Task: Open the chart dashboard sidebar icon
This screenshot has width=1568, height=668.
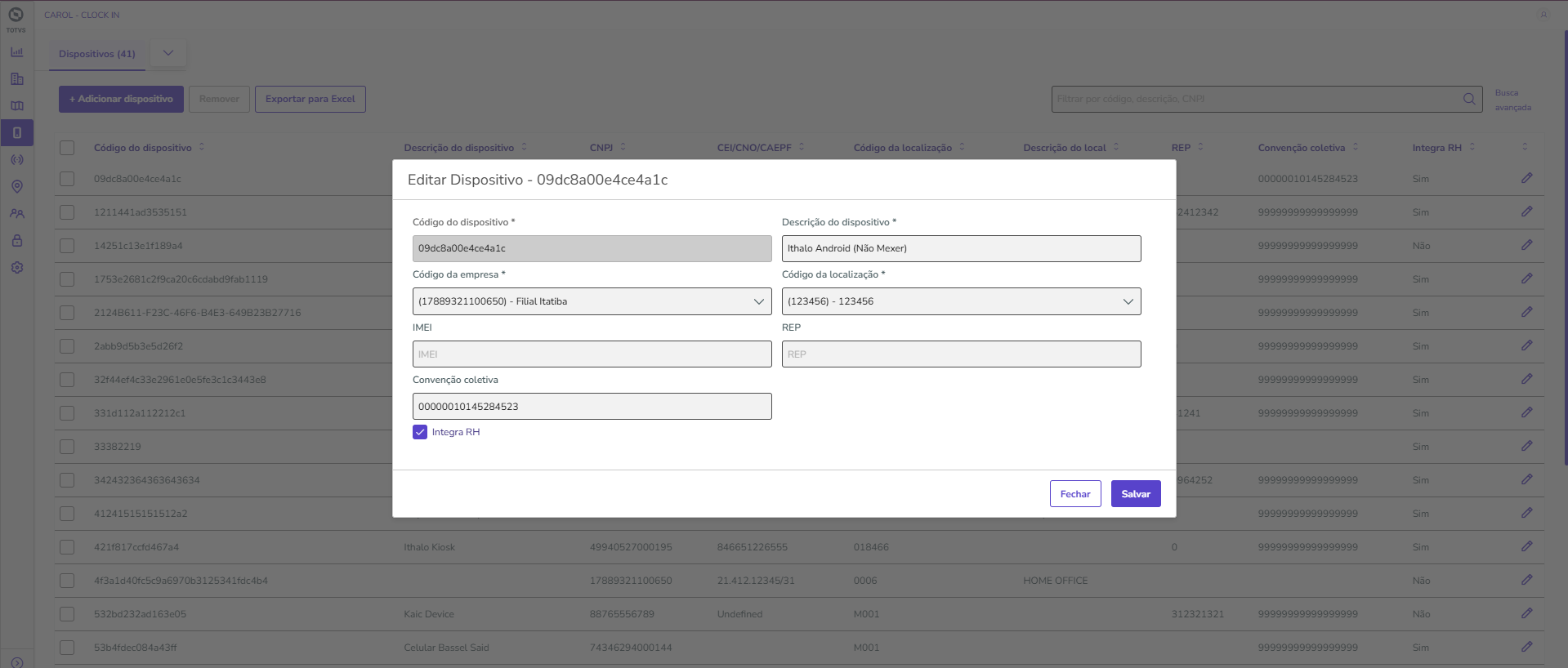Action: [x=16, y=52]
